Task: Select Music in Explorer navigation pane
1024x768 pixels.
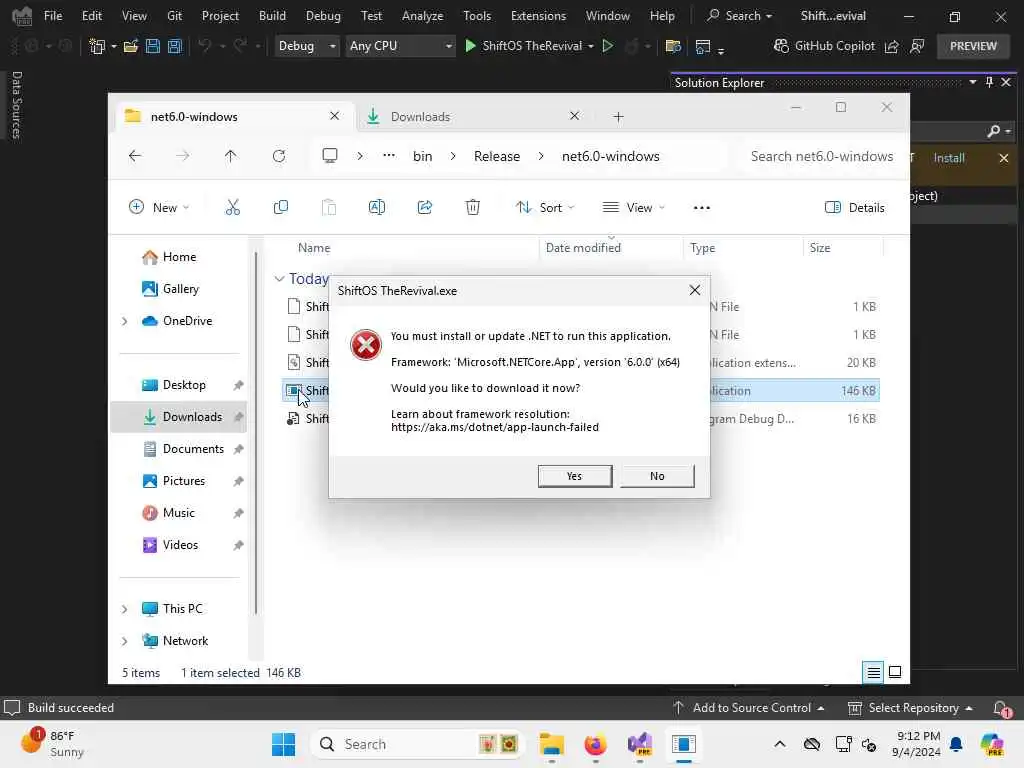Action: click(x=178, y=513)
